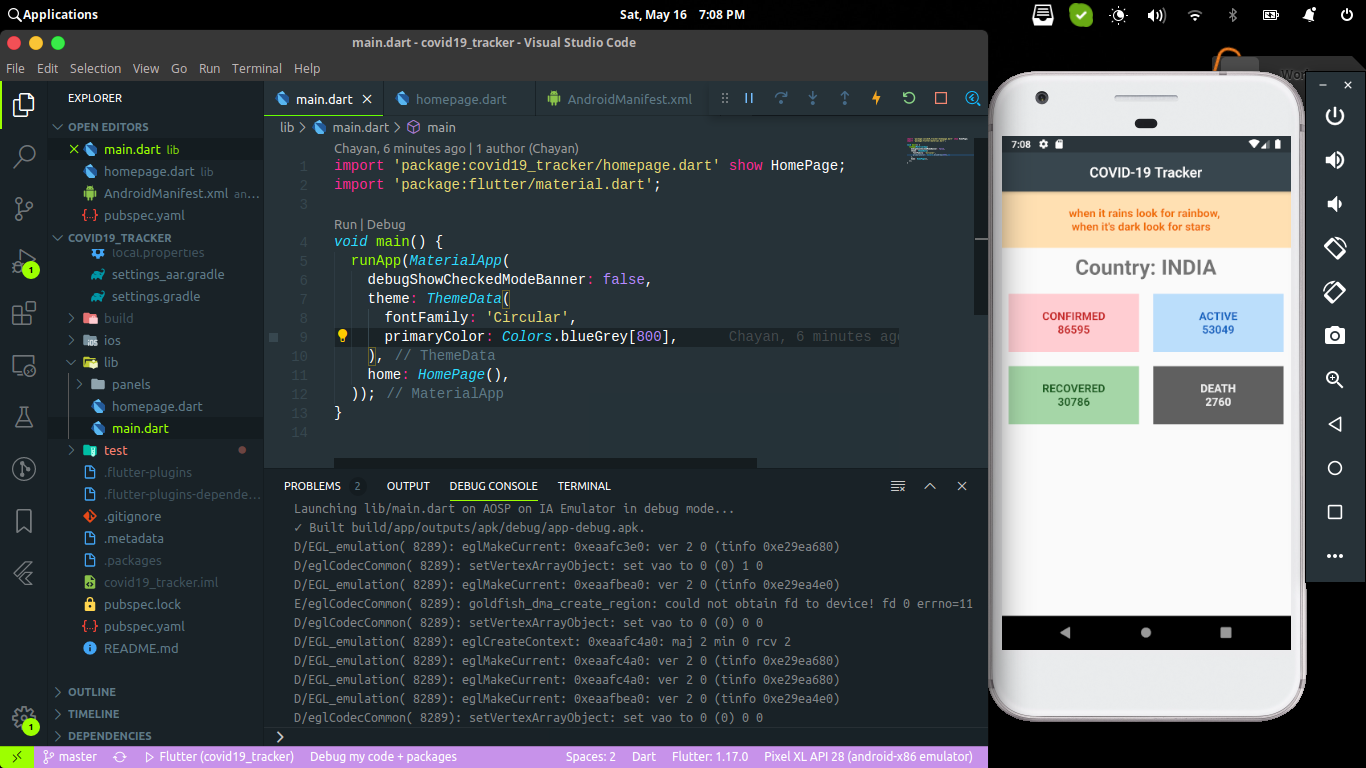Close the main.dart editor tab
Screen dimensions: 1366x768
[367, 99]
